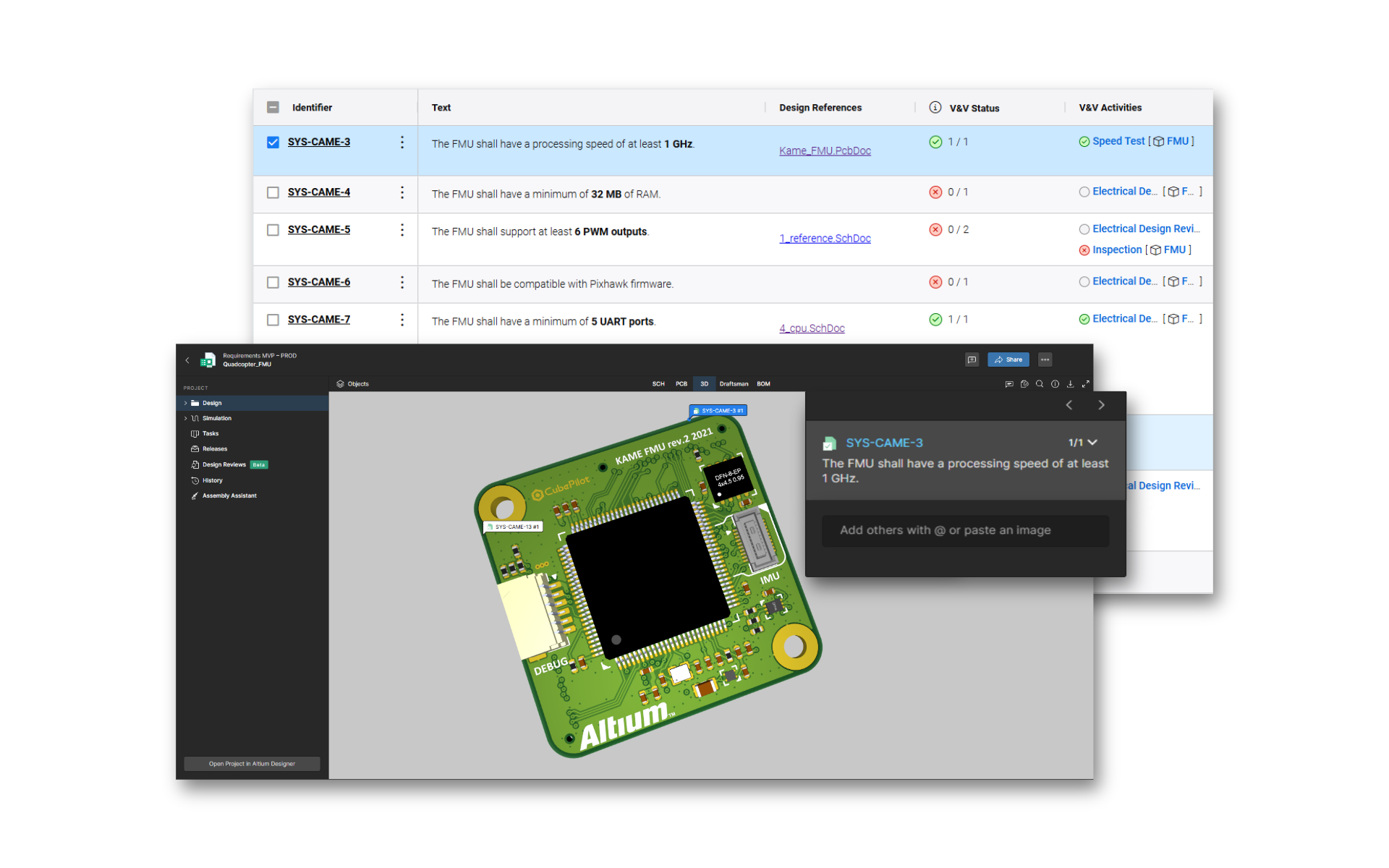Open the kebab menu for SYS-CAME-5
Viewport: 1389px width, 868px height.
click(x=402, y=230)
